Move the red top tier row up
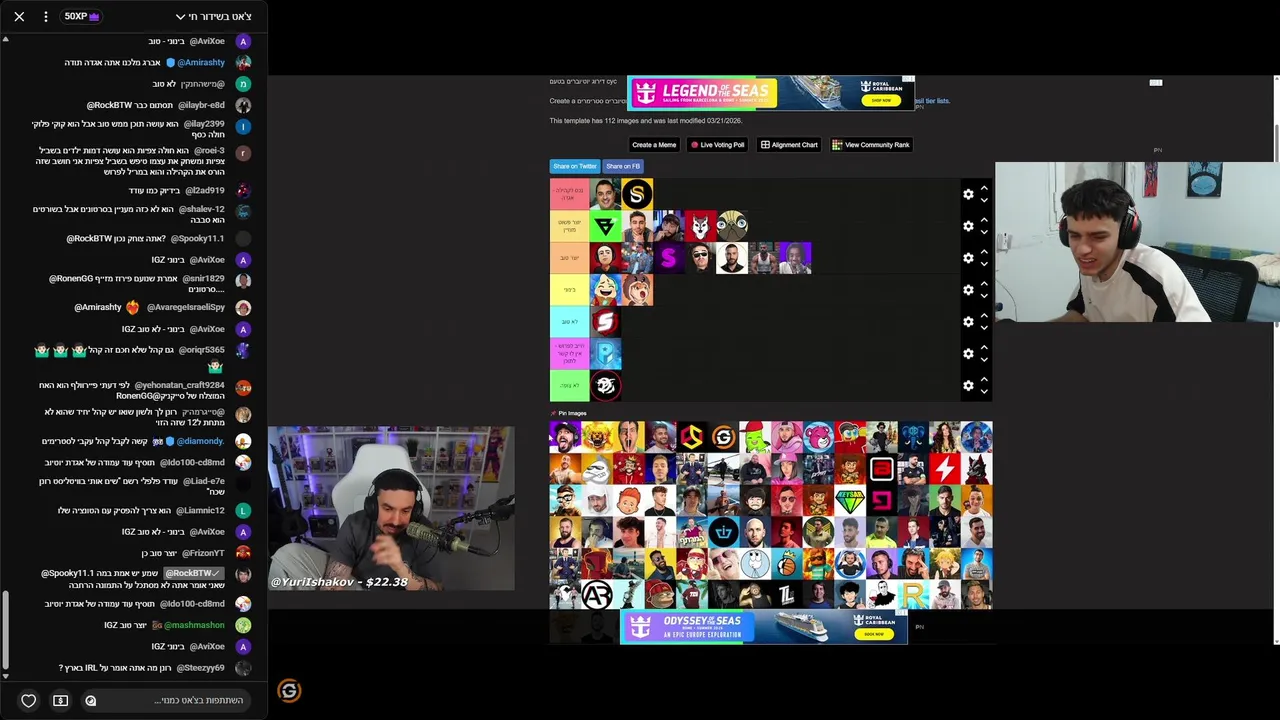The height and width of the screenshot is (720, 1280). [984, 187]
